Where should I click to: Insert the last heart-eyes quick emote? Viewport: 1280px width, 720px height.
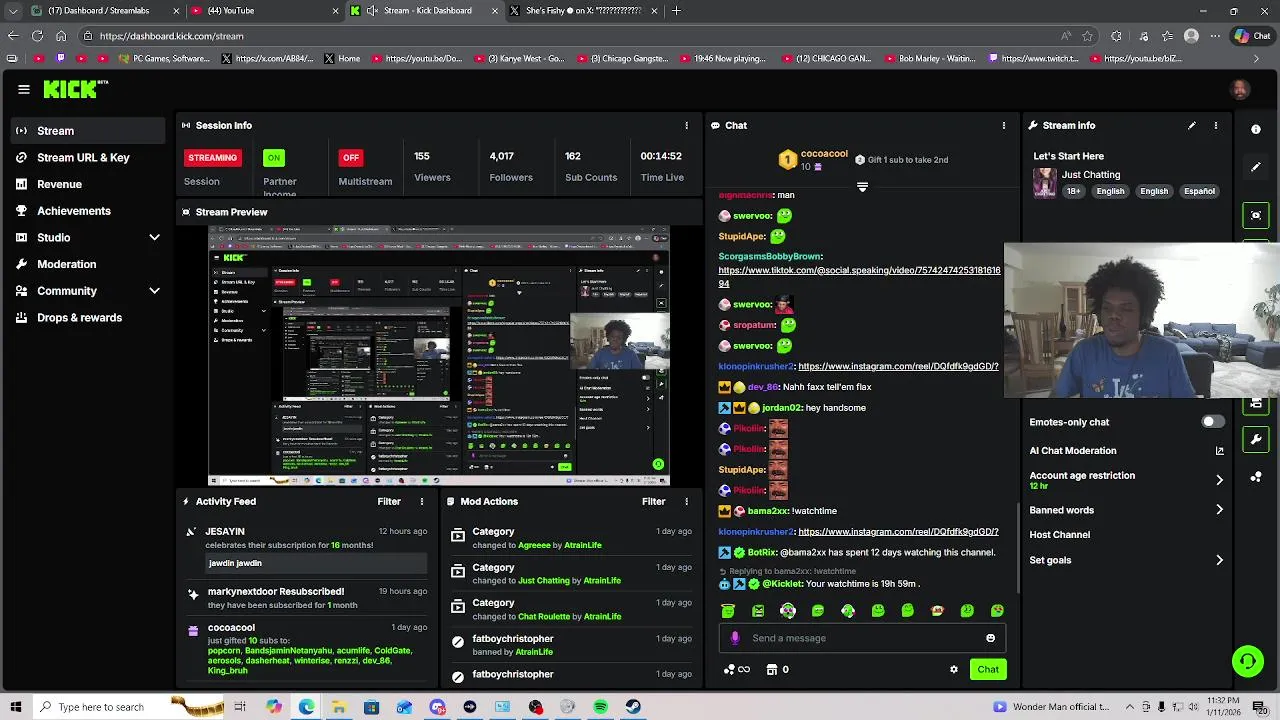point(997,611)
